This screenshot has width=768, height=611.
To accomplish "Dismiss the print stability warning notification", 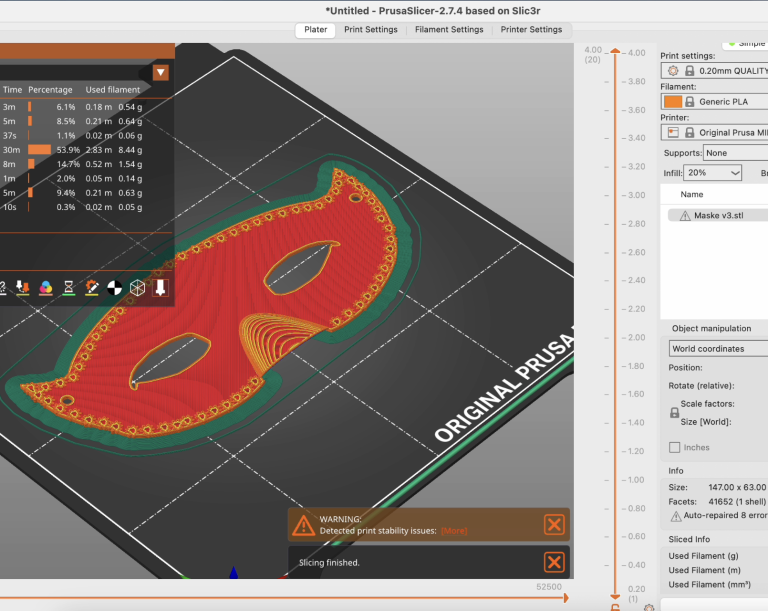I will point(553,525).
